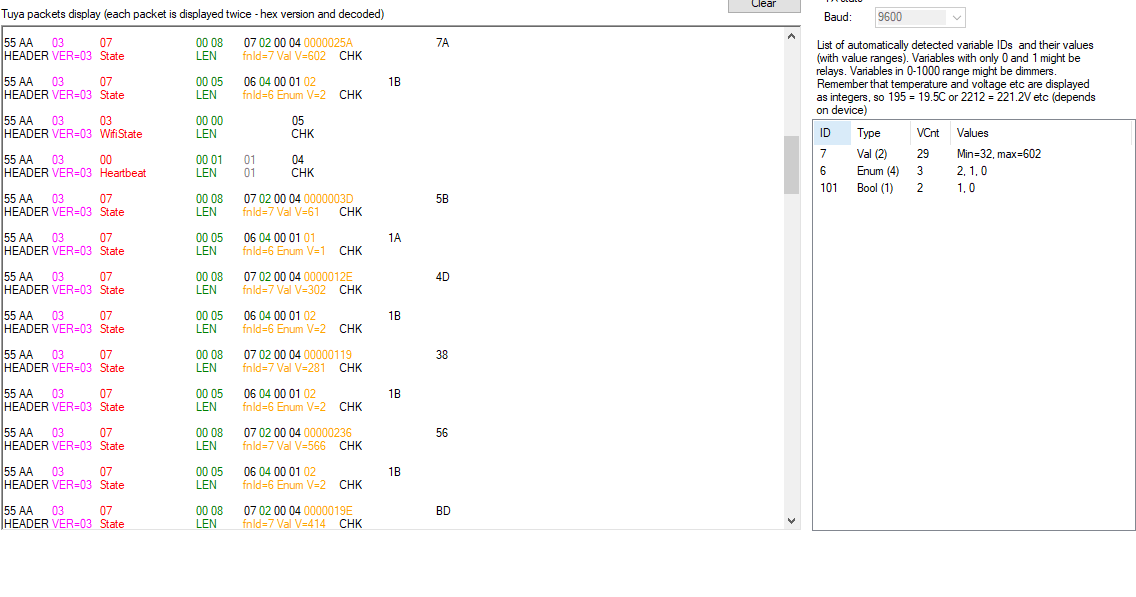Click the hex value 0000003D

tap(328, 199)
